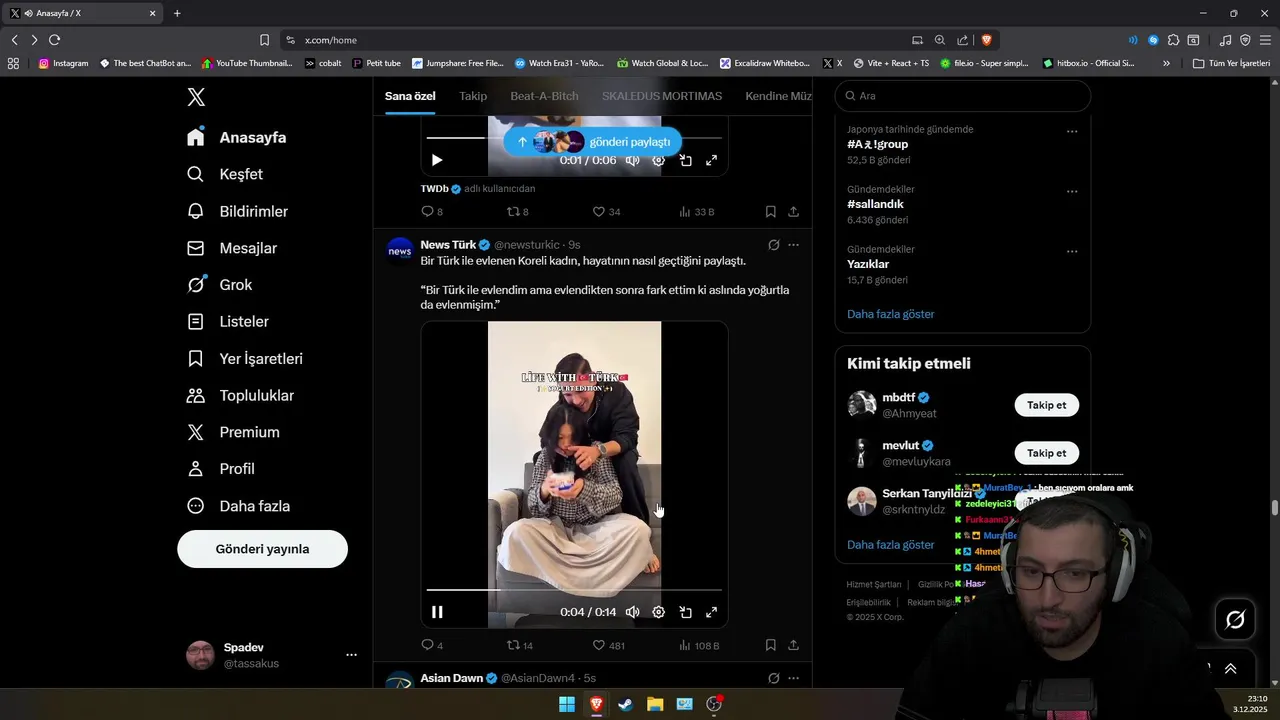Viewport: 1280px width, 720px height.
Task: Open Serkan Tanyildizi profile
Action: [927, 494]
